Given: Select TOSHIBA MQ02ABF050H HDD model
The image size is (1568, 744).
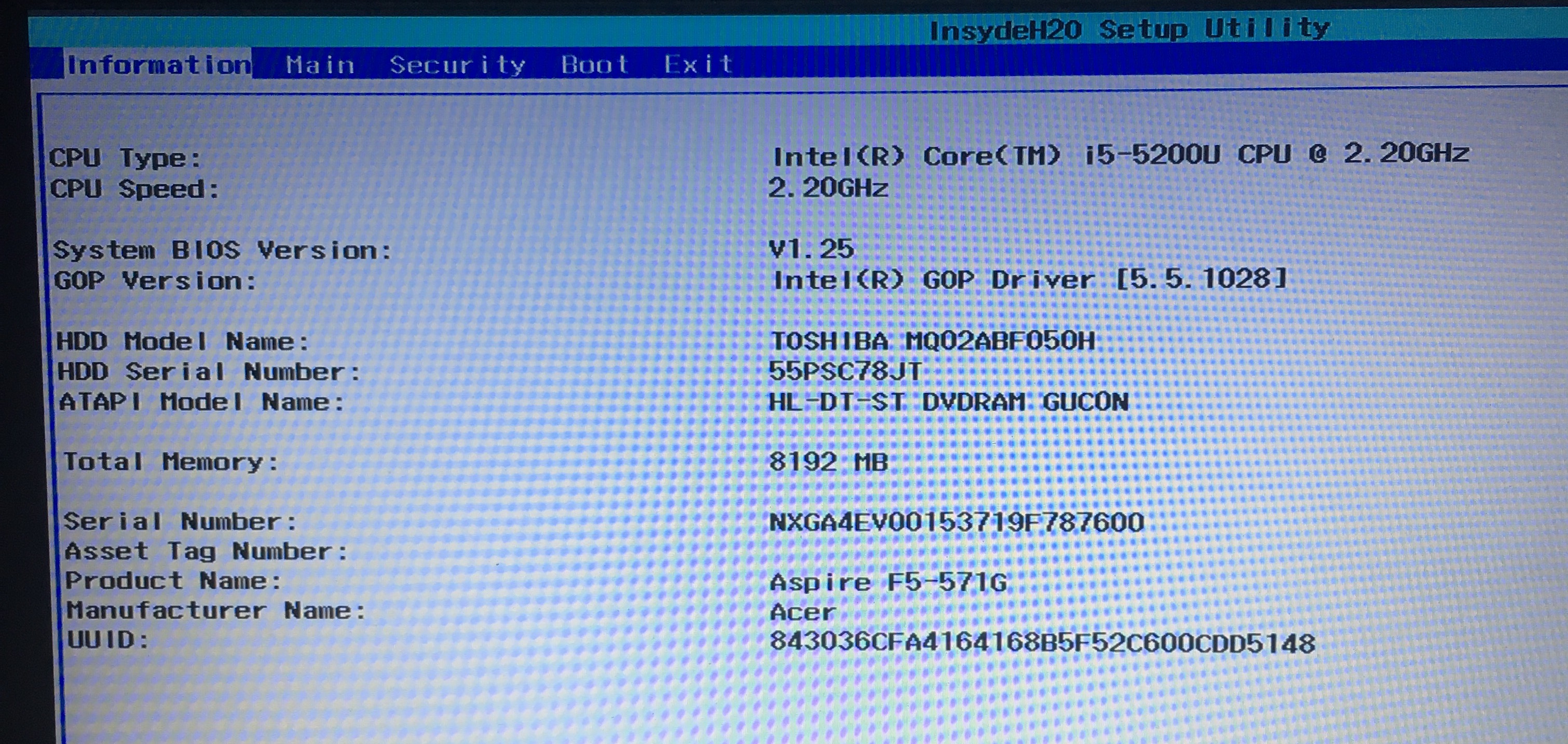Looking at the screenshot, I should [932, 341].
